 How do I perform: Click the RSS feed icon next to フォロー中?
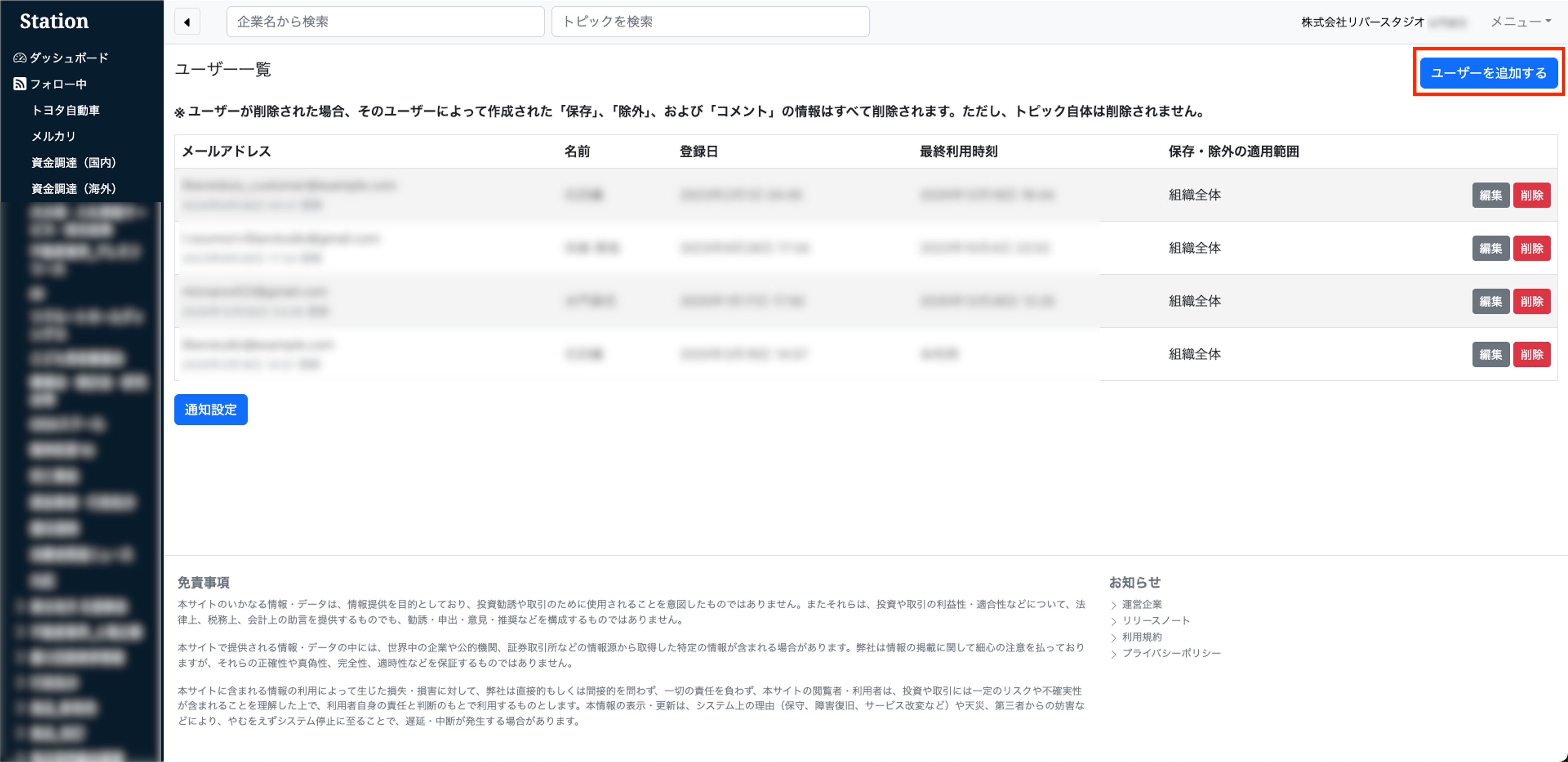[19, 84]
